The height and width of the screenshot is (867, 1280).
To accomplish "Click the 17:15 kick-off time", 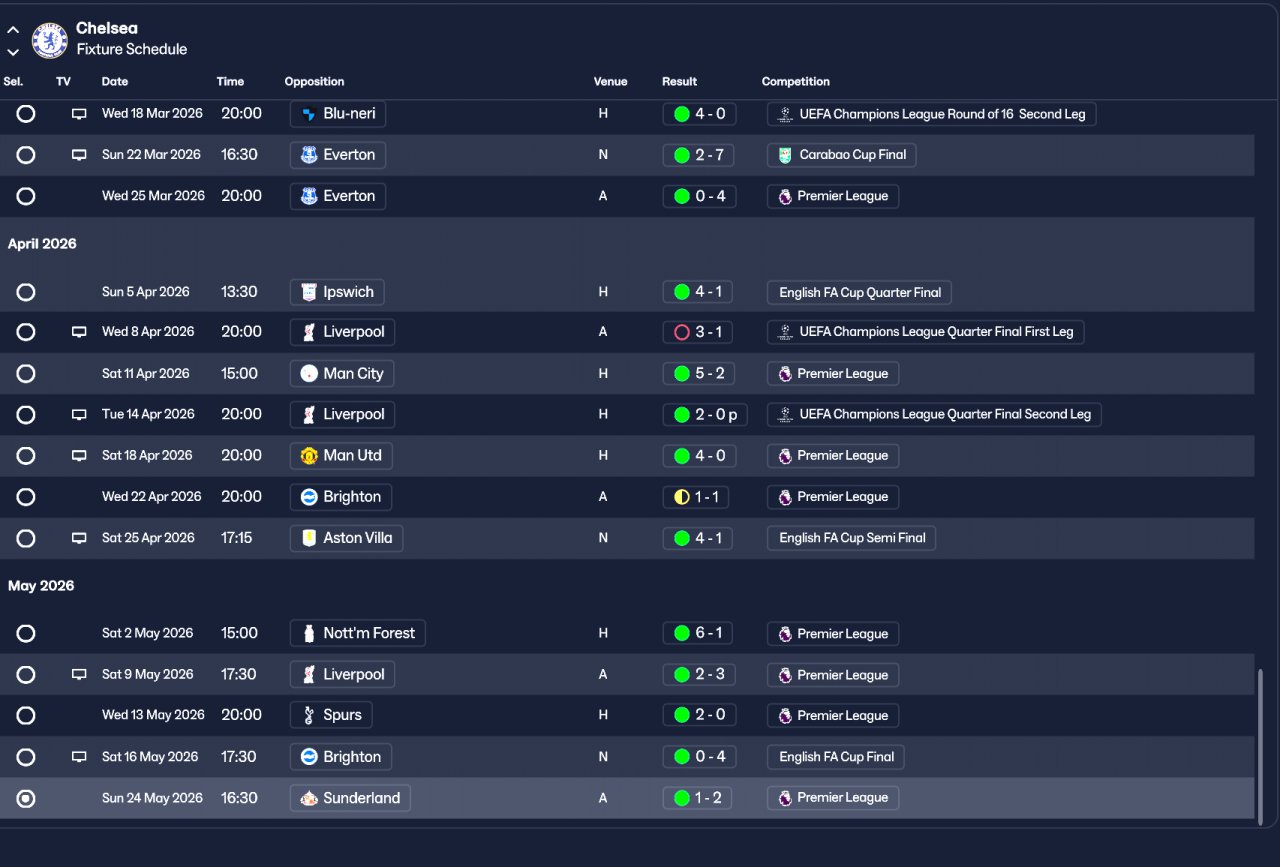I will click(x=237, y=538).
